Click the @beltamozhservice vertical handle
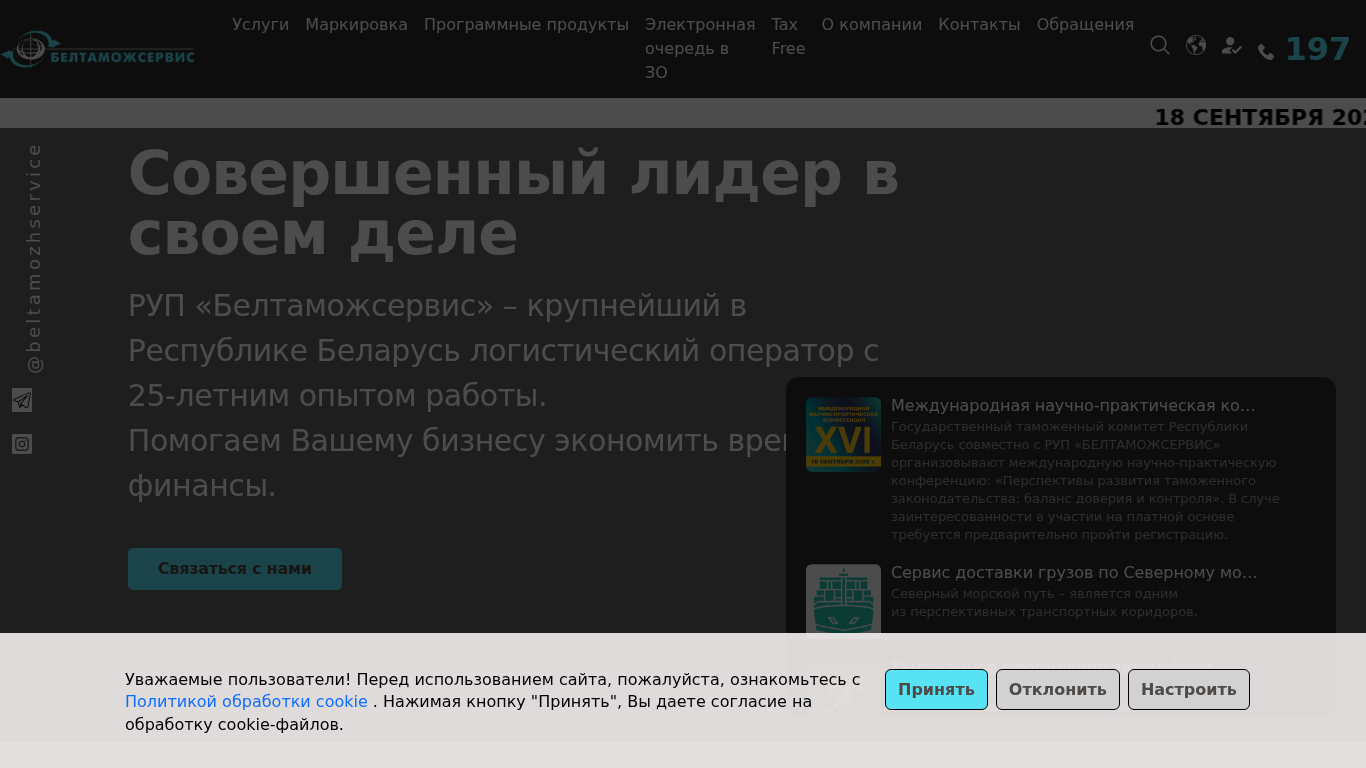This screenshot has height=768, width=1366. 34,258
